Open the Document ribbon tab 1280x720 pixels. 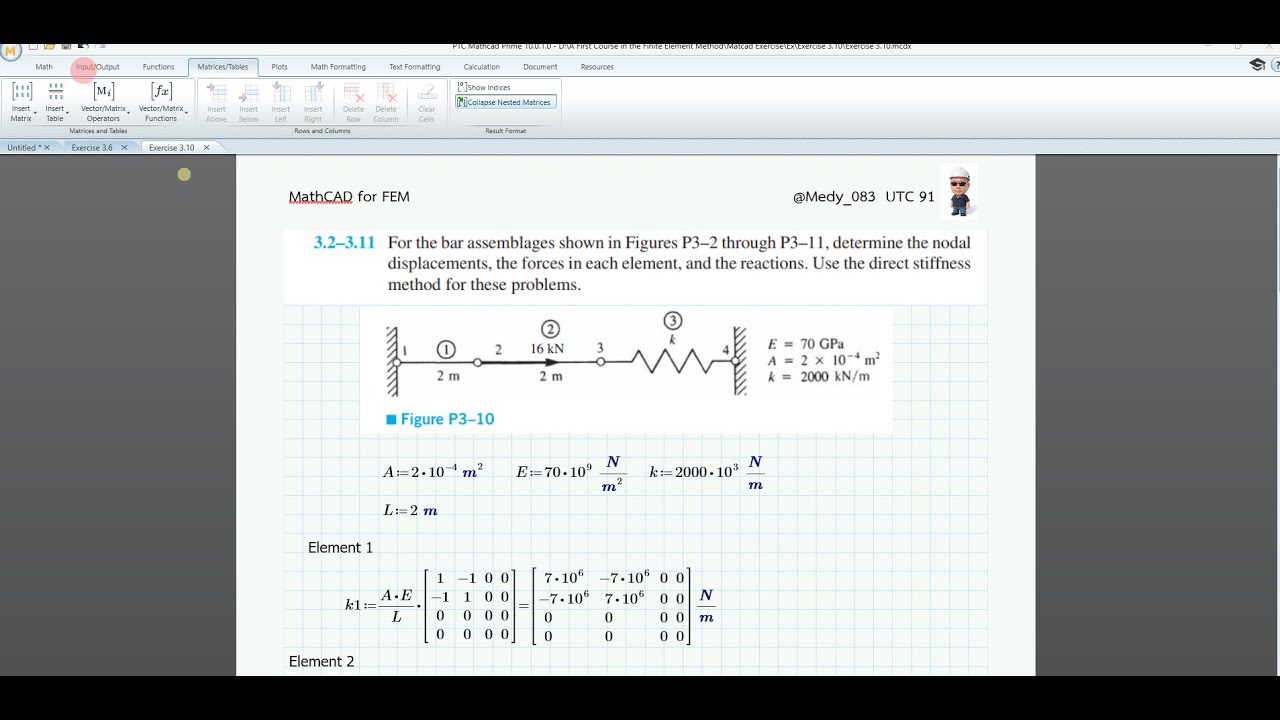click(x=540, y=67)
